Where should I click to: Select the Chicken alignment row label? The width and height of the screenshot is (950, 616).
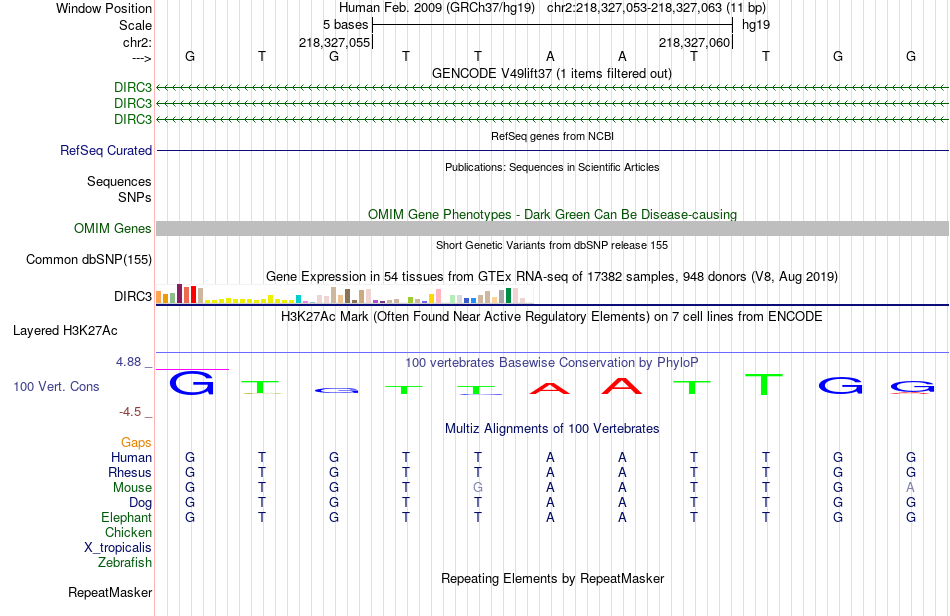(x=128, y=532)
